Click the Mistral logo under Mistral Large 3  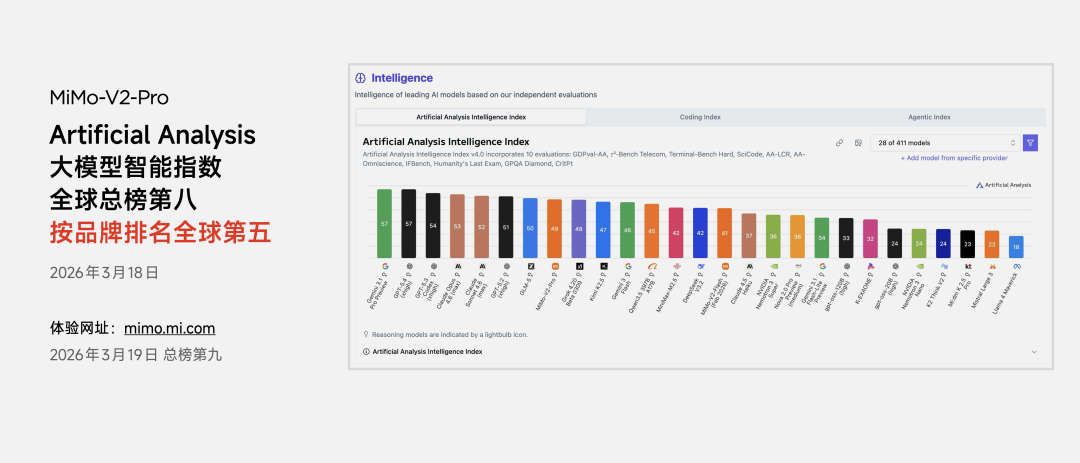click(992, 267)
